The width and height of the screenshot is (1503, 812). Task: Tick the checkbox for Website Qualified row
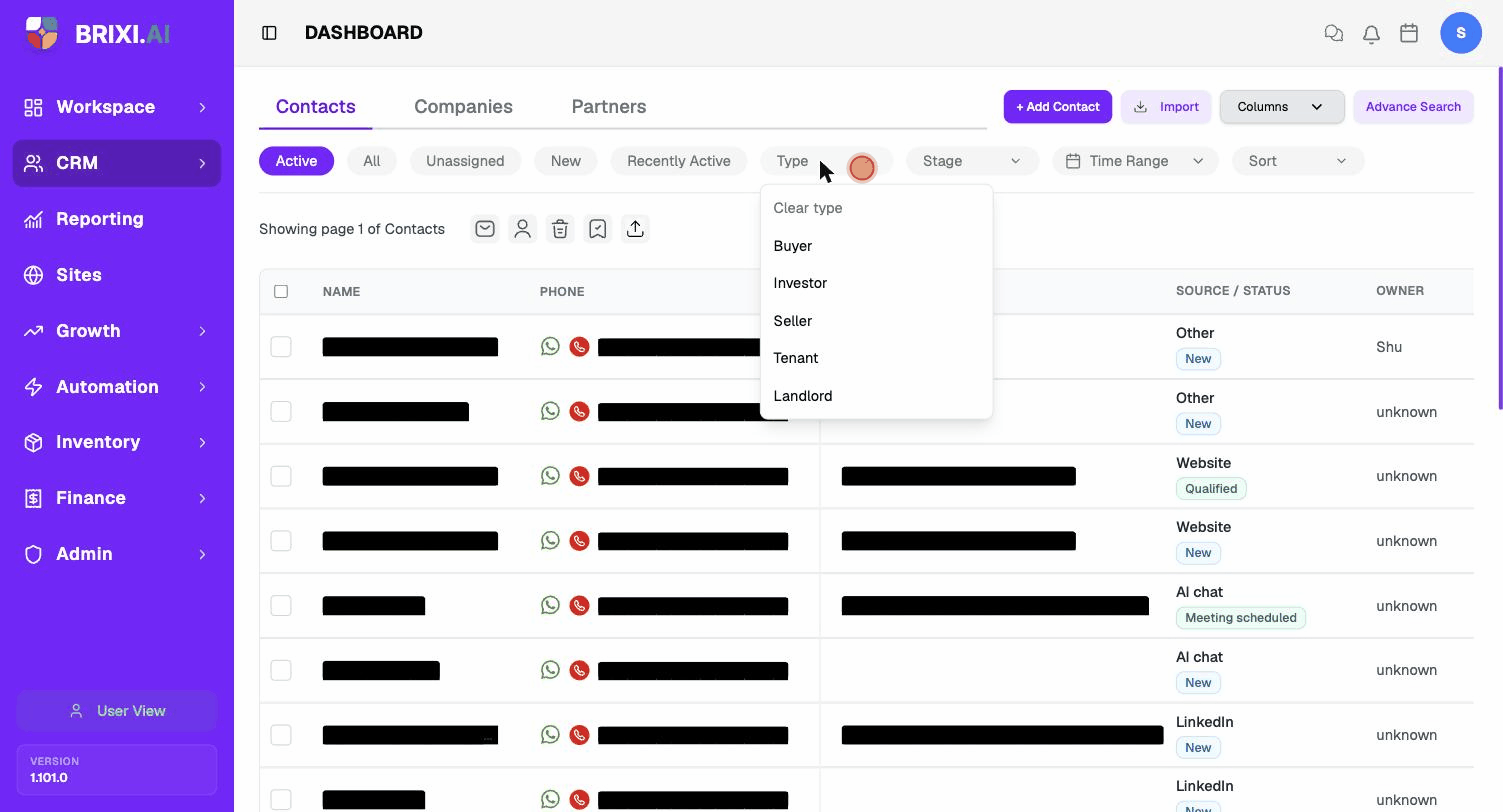[281, 476]
